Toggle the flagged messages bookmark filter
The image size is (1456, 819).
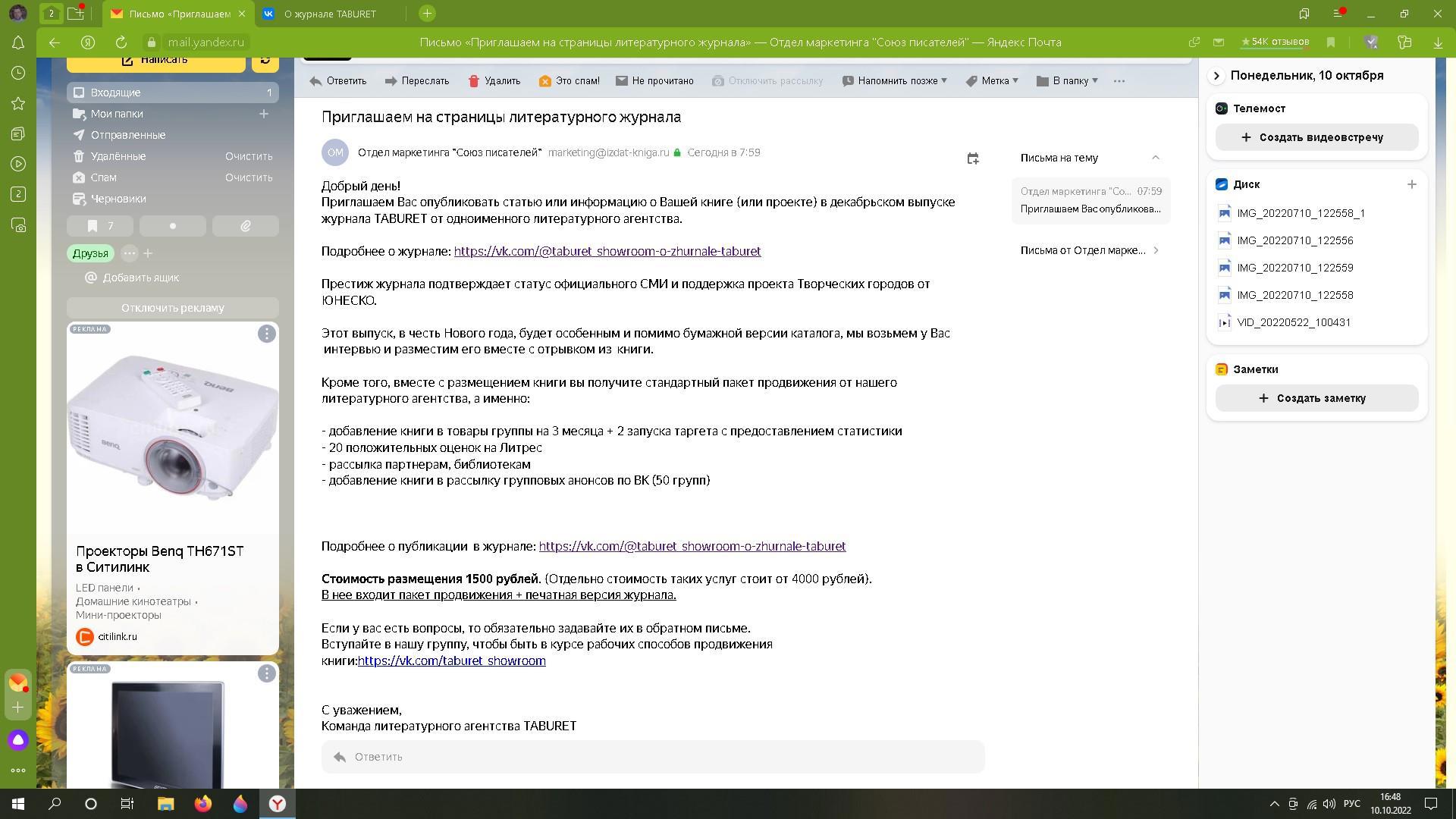[x=100, y=226]
